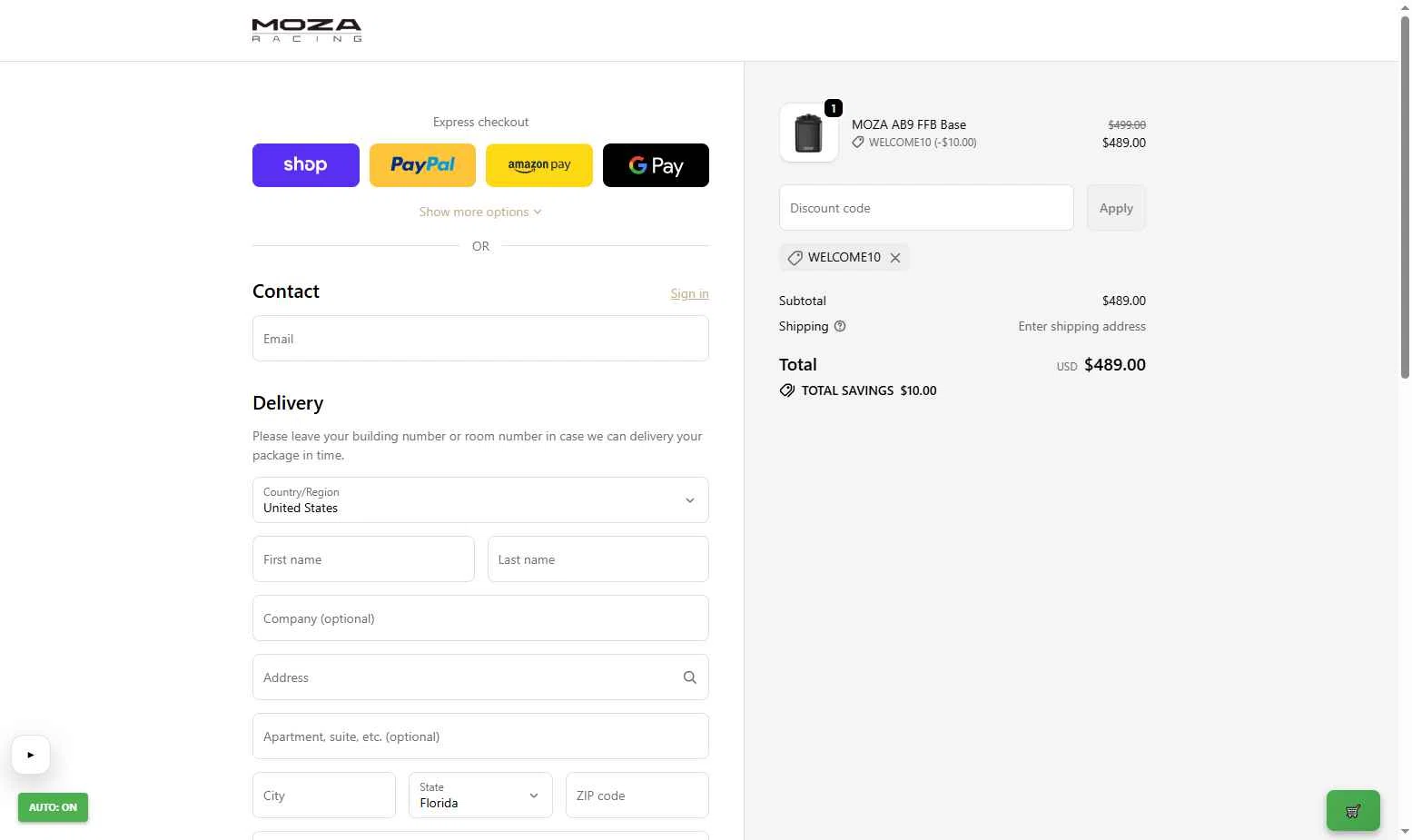This screenshot has height=840, width=1412.
Task: Focus the Address input
Action: pos(480,677)
